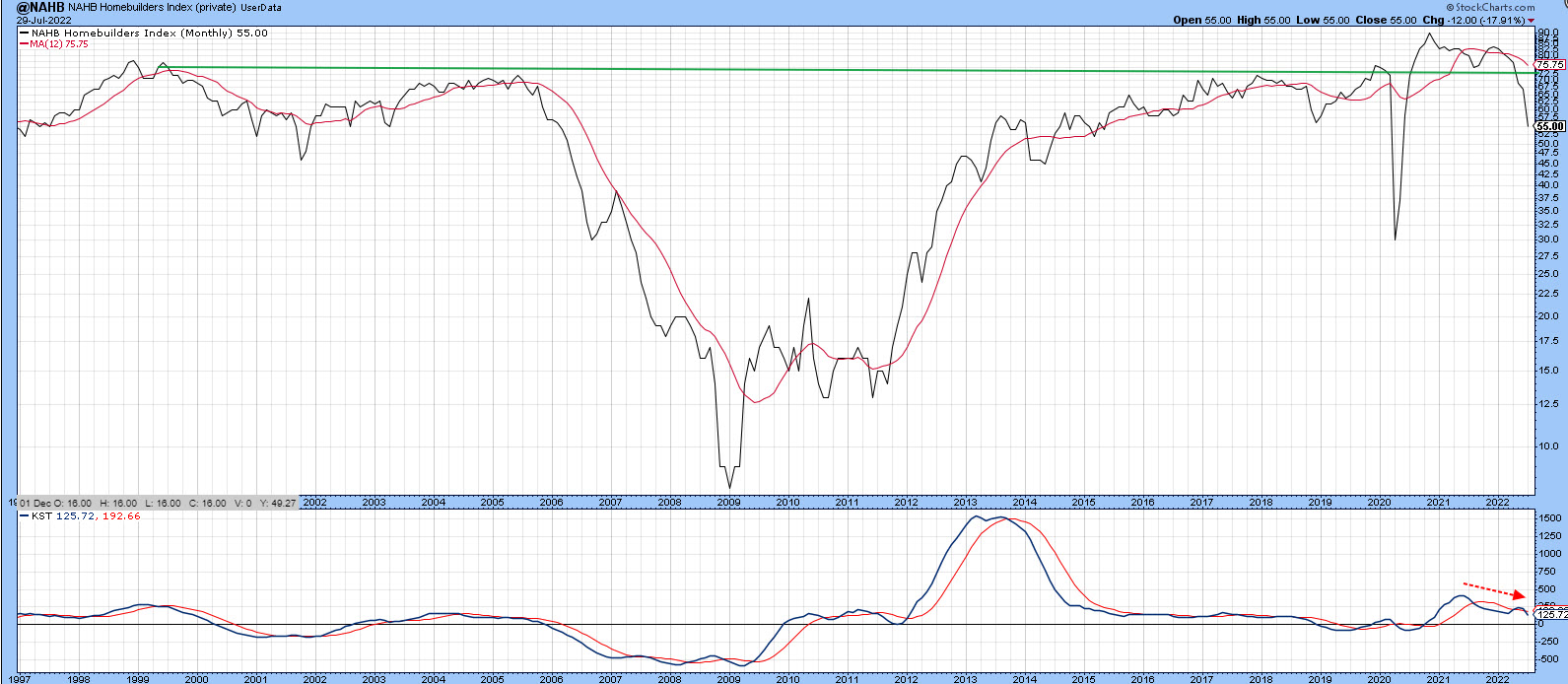Click the red down-triangle beside the Chg value
Screen dimensions: 1568x684
[x=1531, y=21]
